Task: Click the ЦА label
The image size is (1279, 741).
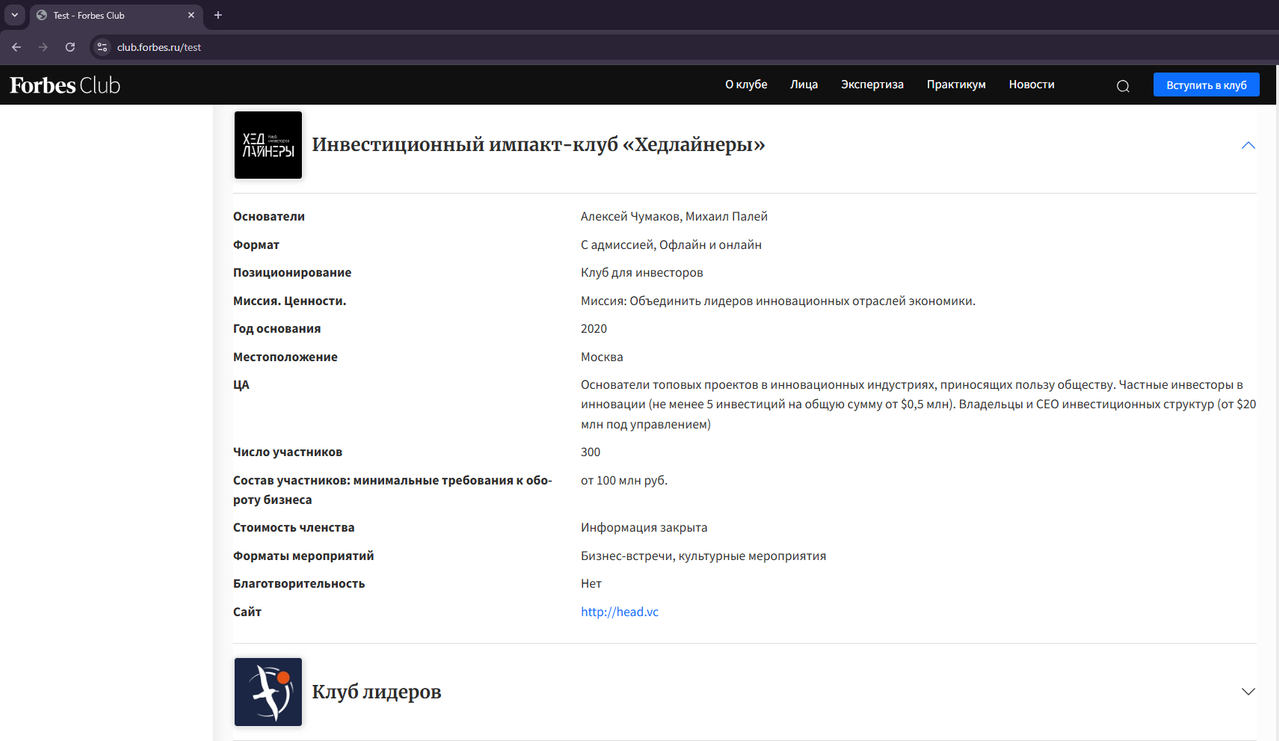Action: point(241,385)
